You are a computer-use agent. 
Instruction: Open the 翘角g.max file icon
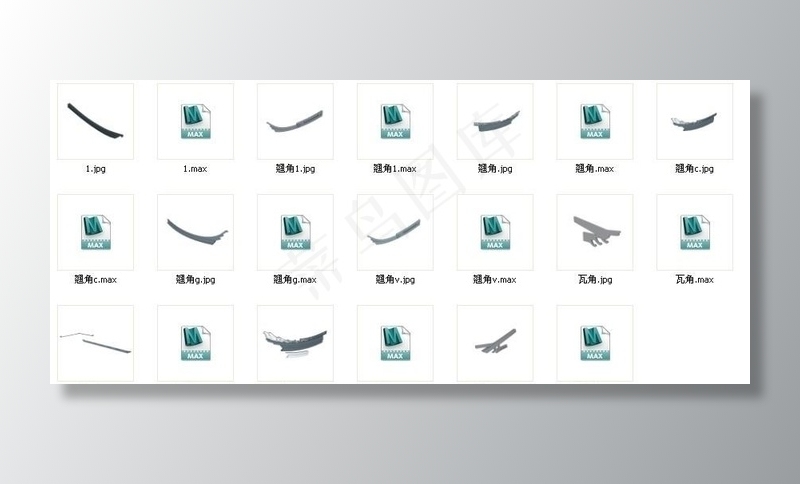coord(295,232)
